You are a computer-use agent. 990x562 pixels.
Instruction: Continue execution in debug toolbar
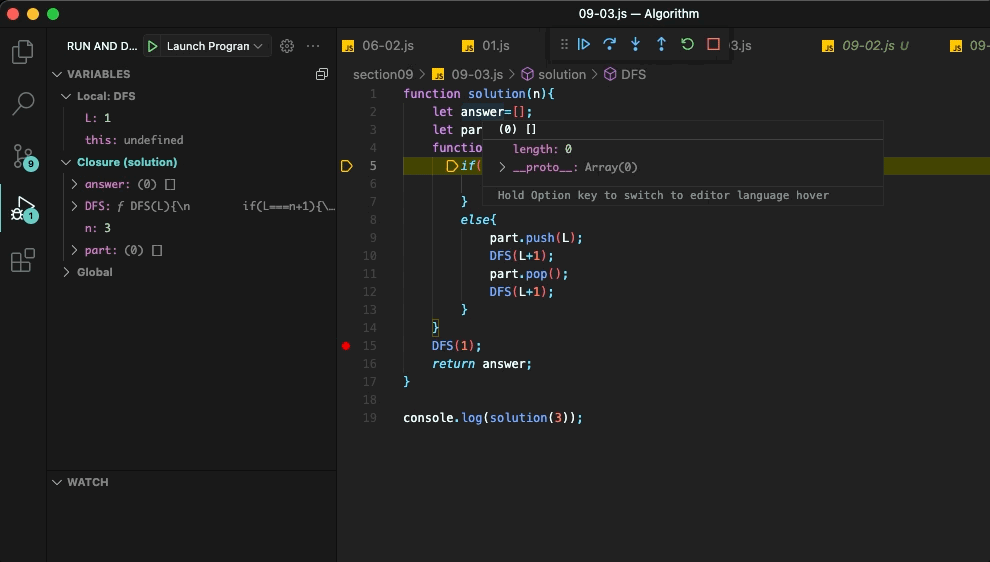coord(584,44)
